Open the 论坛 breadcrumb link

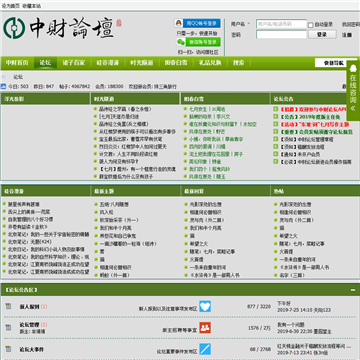18,77
